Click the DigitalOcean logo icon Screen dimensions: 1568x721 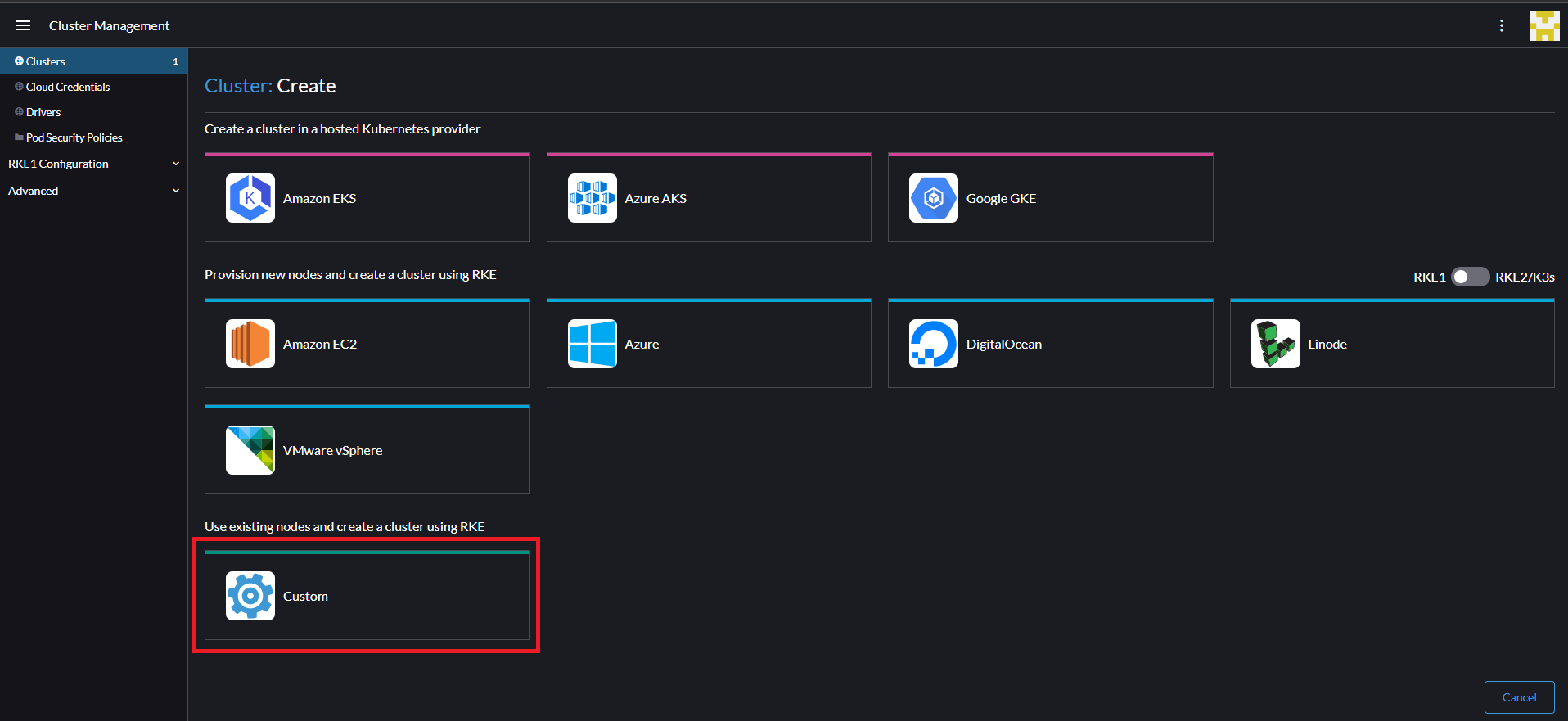pyautogui.click(x=934, y=344)
